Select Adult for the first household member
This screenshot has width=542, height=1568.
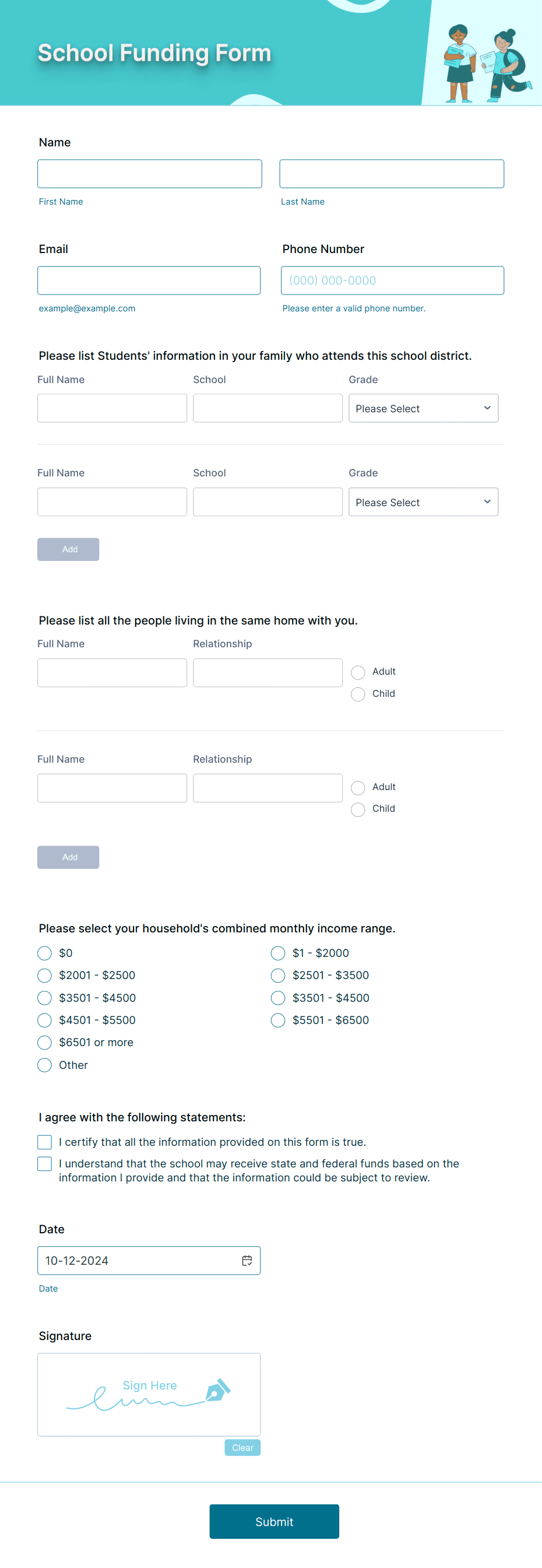[358, 672]
